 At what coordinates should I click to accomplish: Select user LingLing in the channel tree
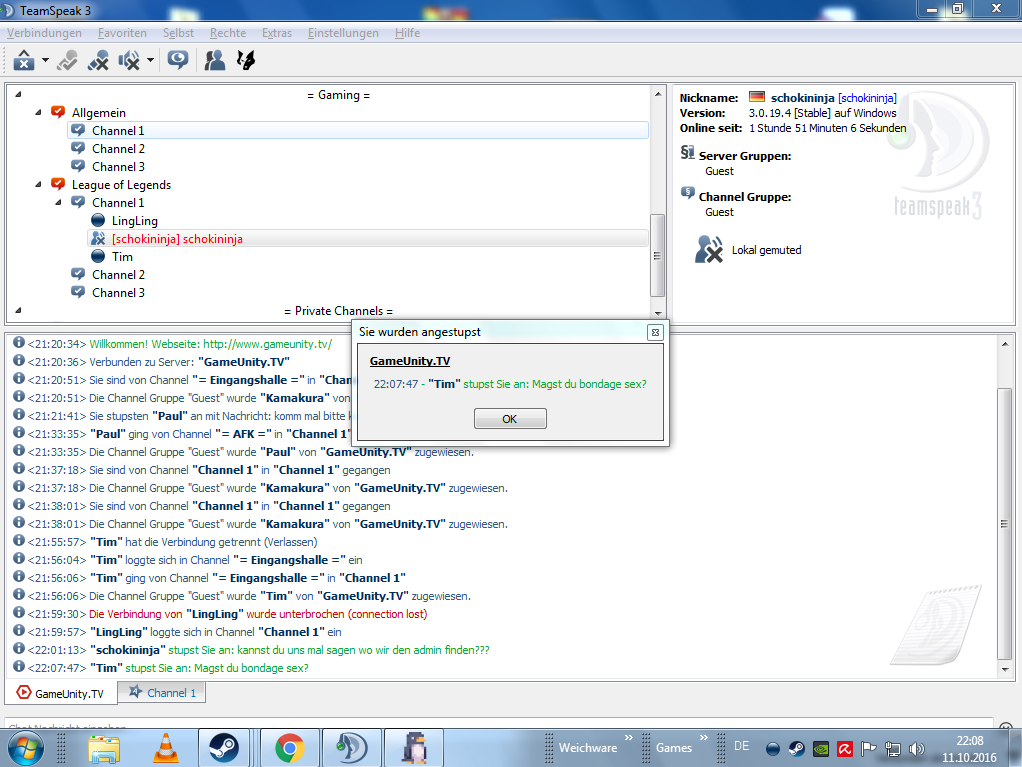(134, 221)
